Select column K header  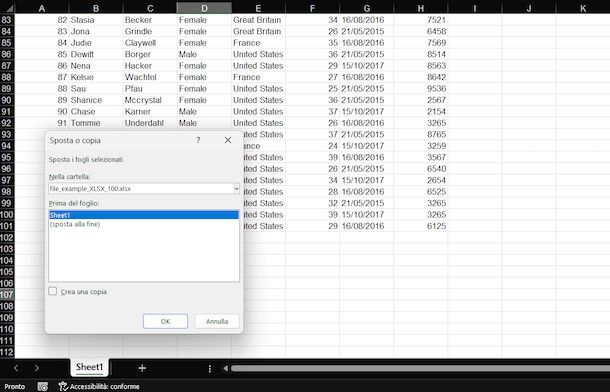pos(583,8)
